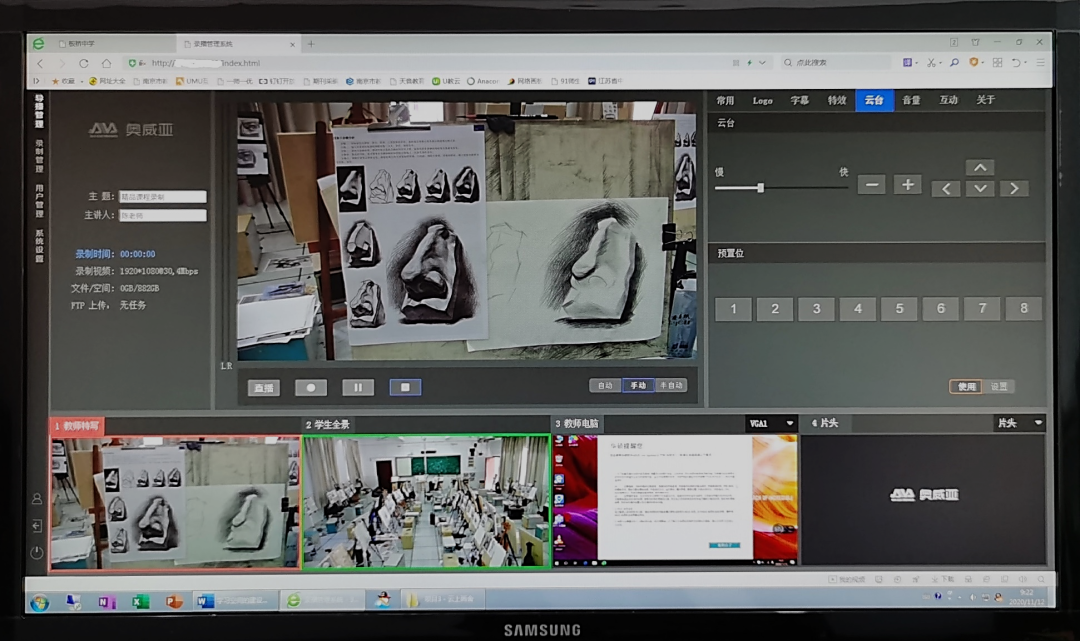Switch to the 字幕 tab

point(800,101)
